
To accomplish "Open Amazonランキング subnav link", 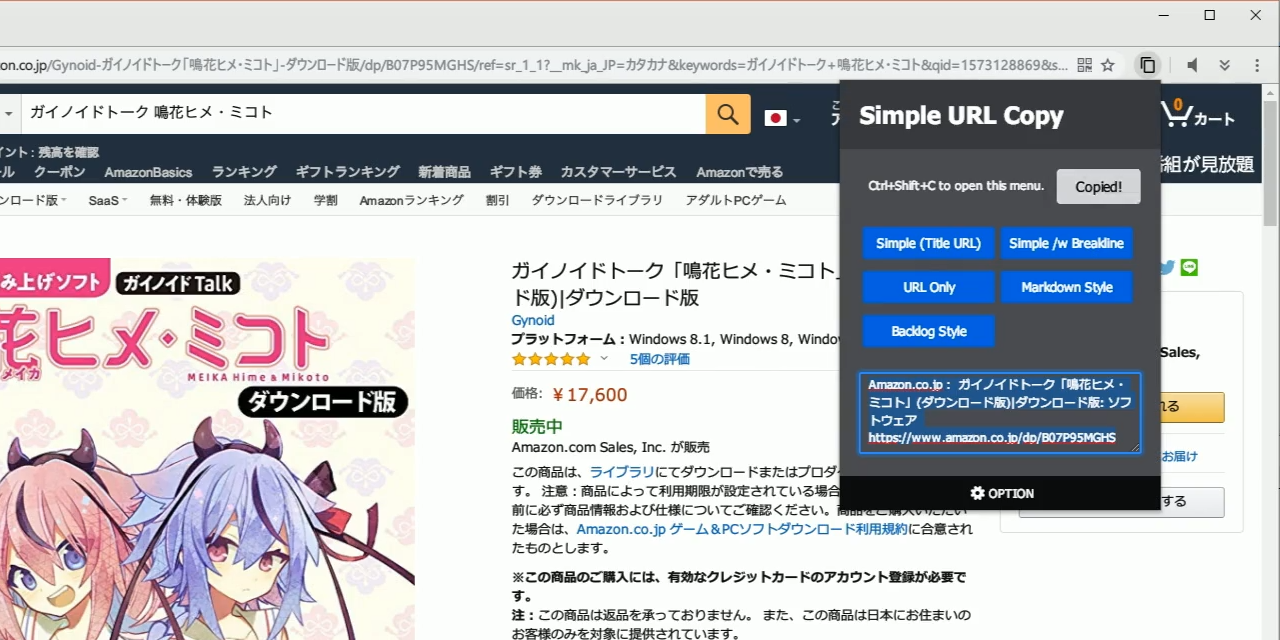I will [x=411, y=200].
